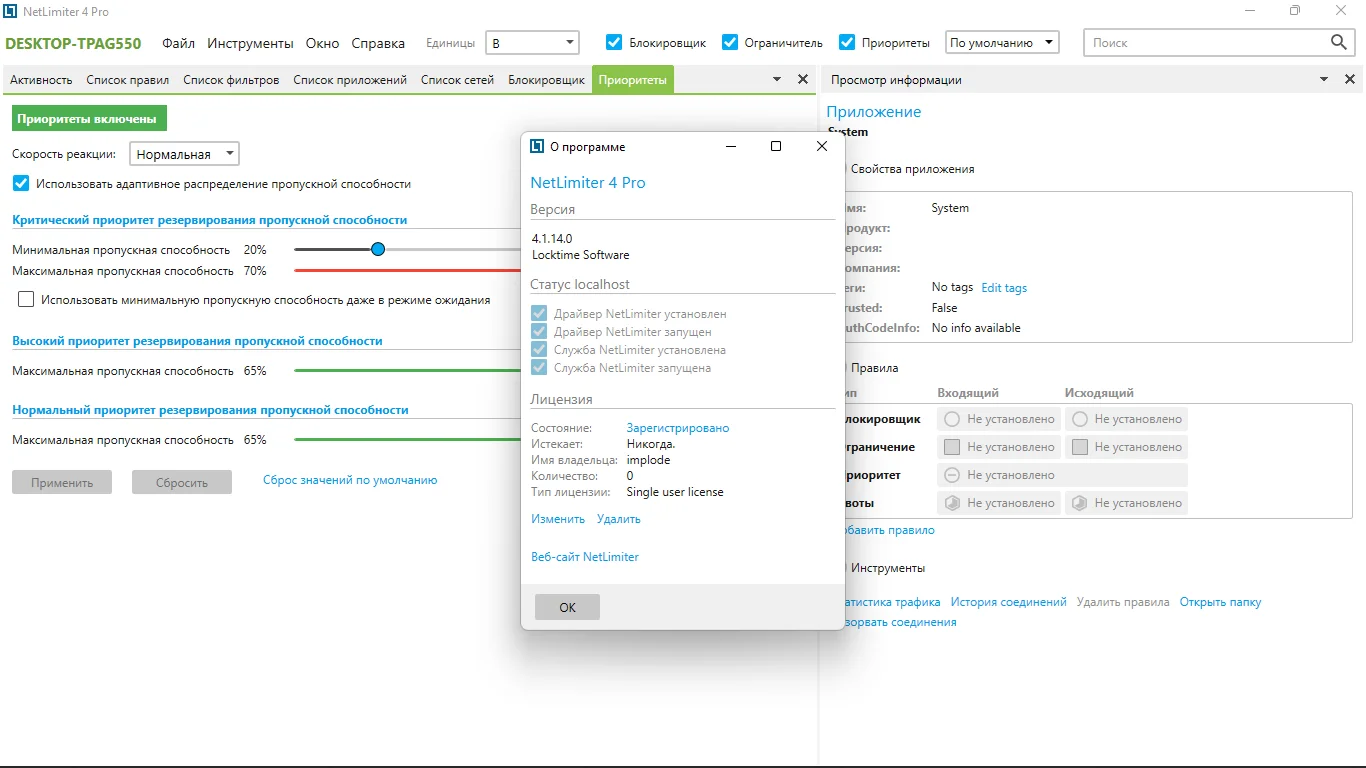The height and width of the screenshot is (768, 1366).
Task: Open the 'По умолчанию' profile dropdown
Action: tap(1002, 42)
